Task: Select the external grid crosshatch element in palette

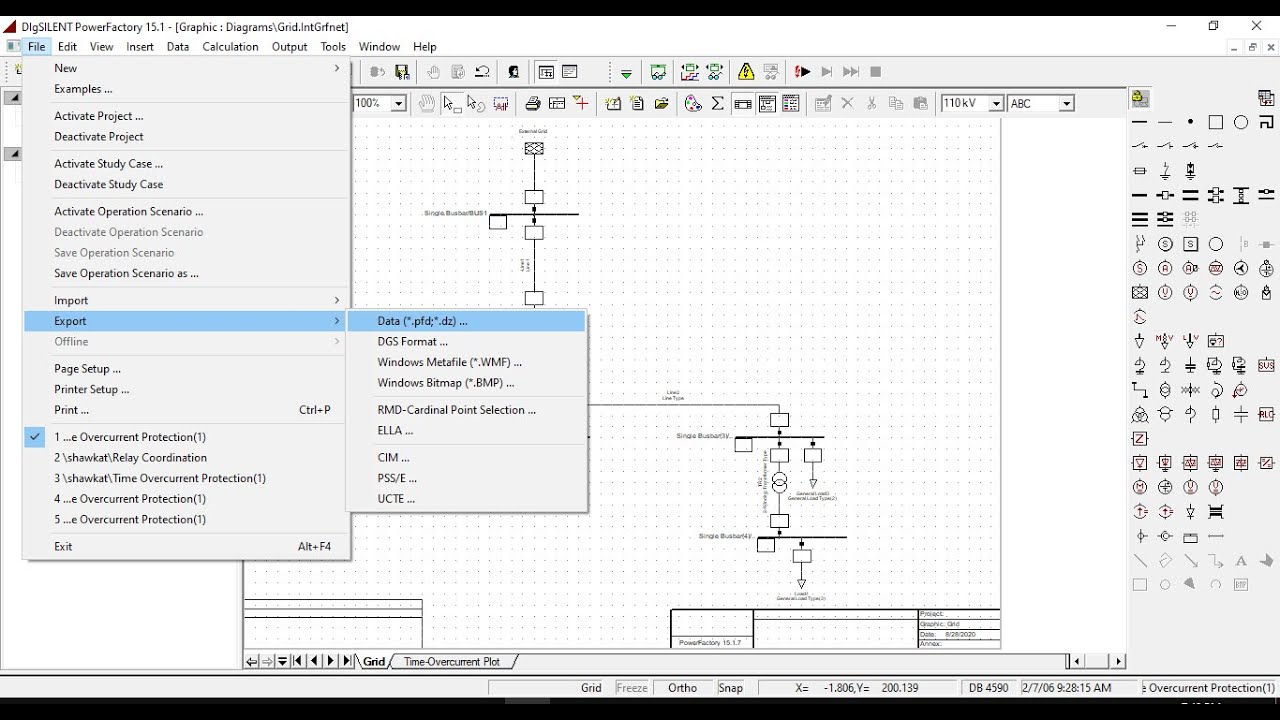Action: [x=1140, y=293]
